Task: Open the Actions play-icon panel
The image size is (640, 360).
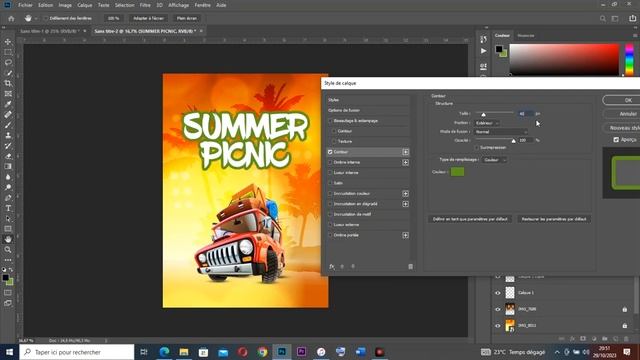Action: point(483,51)
